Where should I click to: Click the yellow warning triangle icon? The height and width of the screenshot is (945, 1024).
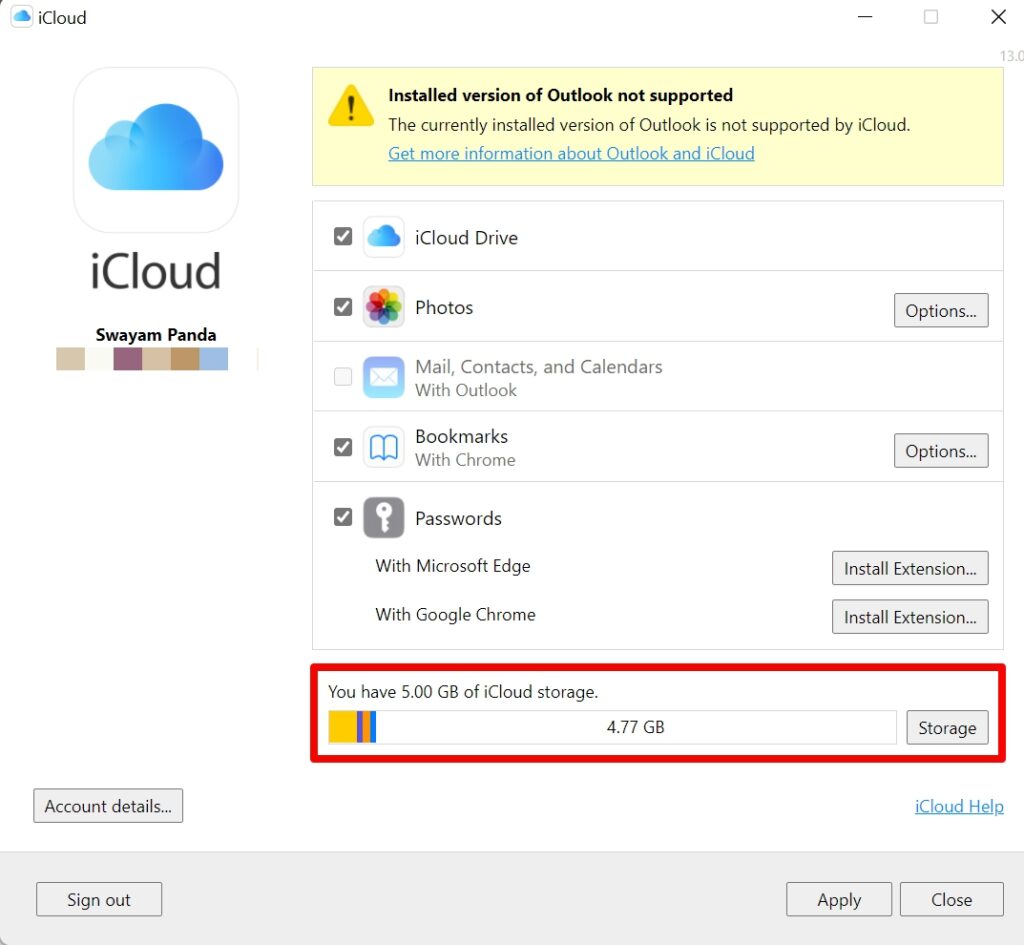[x=349, y=107]
